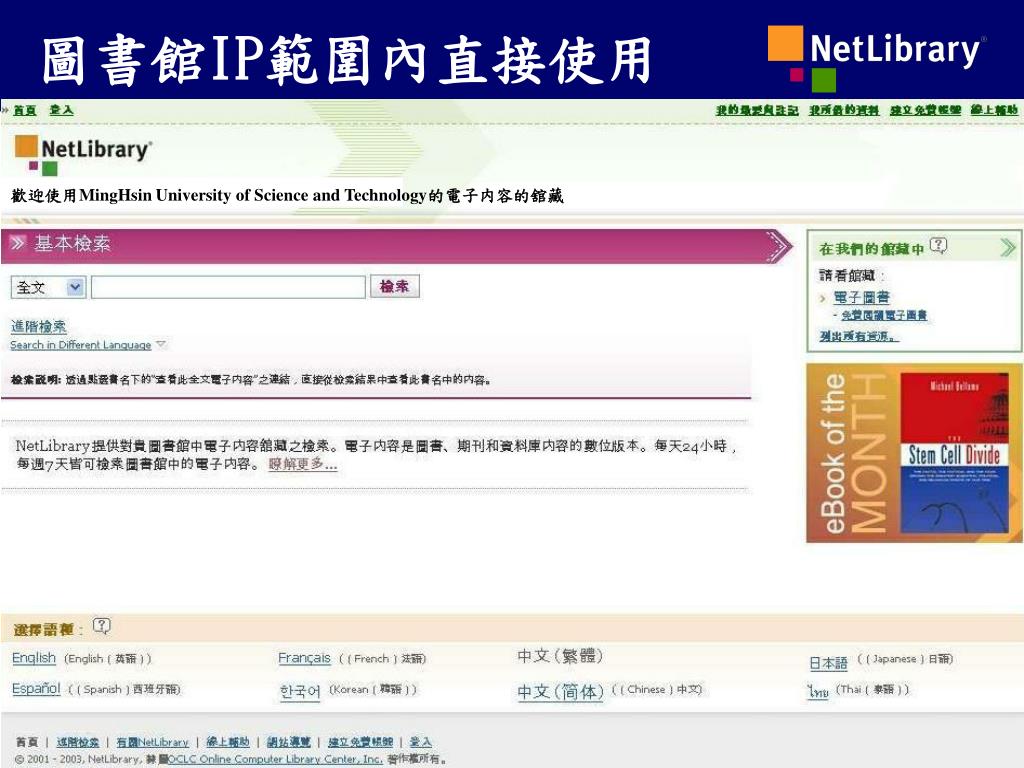Image resolution: width=1024 pixels, height=768 pixels.
Task: Open OCLC Online Computer Library Center link
Action: (275, 759)
